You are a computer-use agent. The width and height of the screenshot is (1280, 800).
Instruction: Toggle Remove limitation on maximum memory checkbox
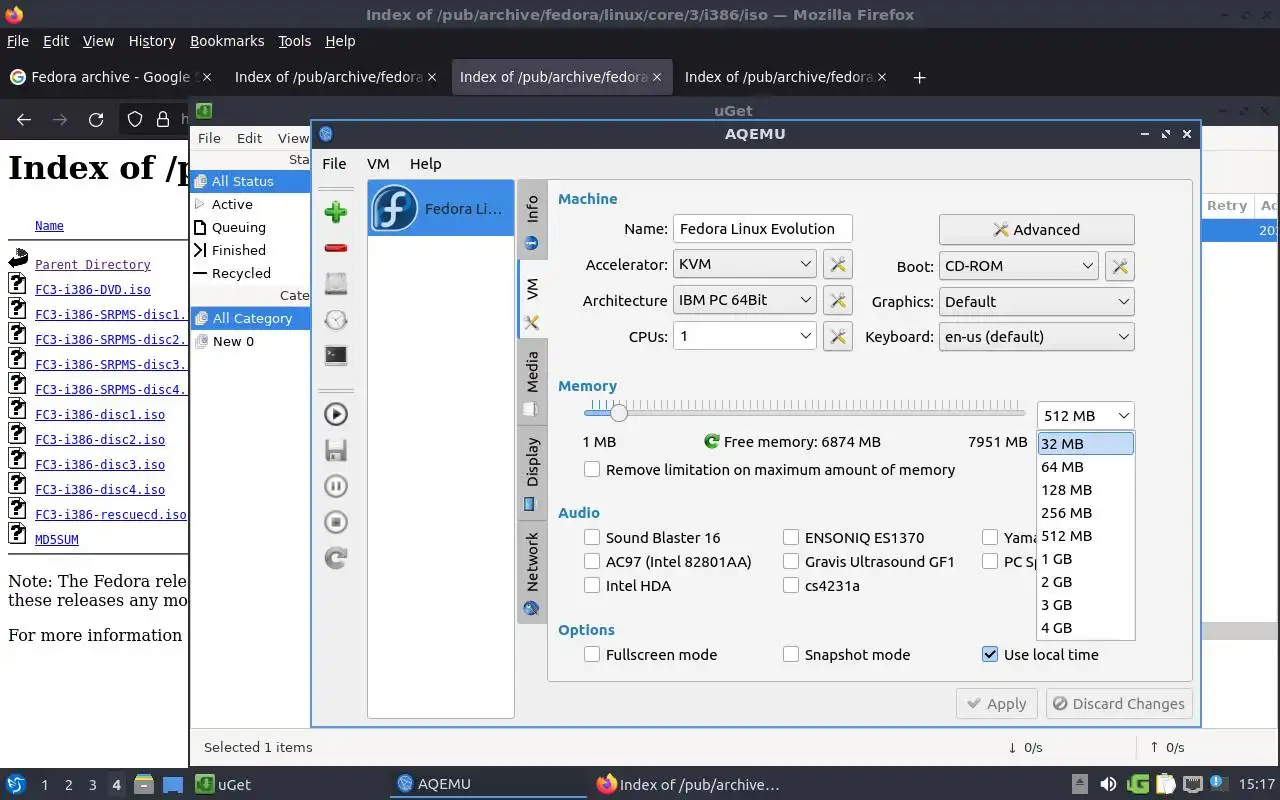click(x=592, y=469)
